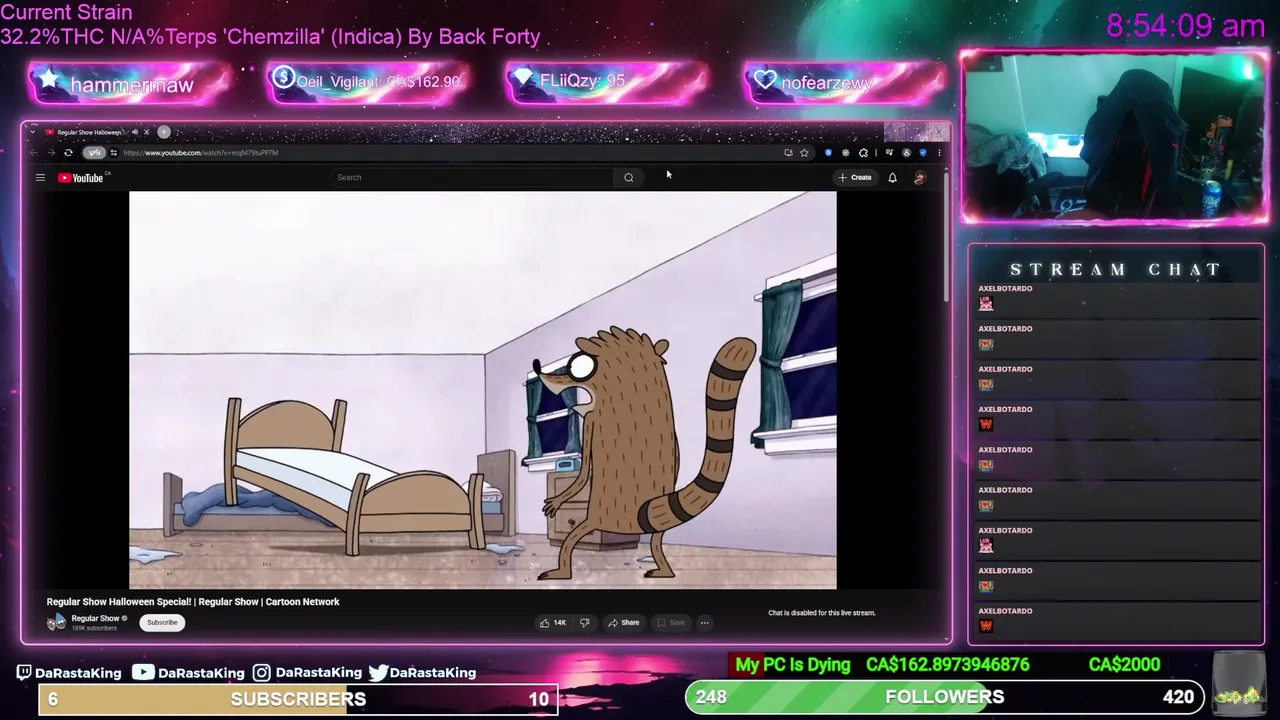Screen dimensions: 1280x720
Task: Click the YouTube search magnifier button
Action: tap(629, 178)
